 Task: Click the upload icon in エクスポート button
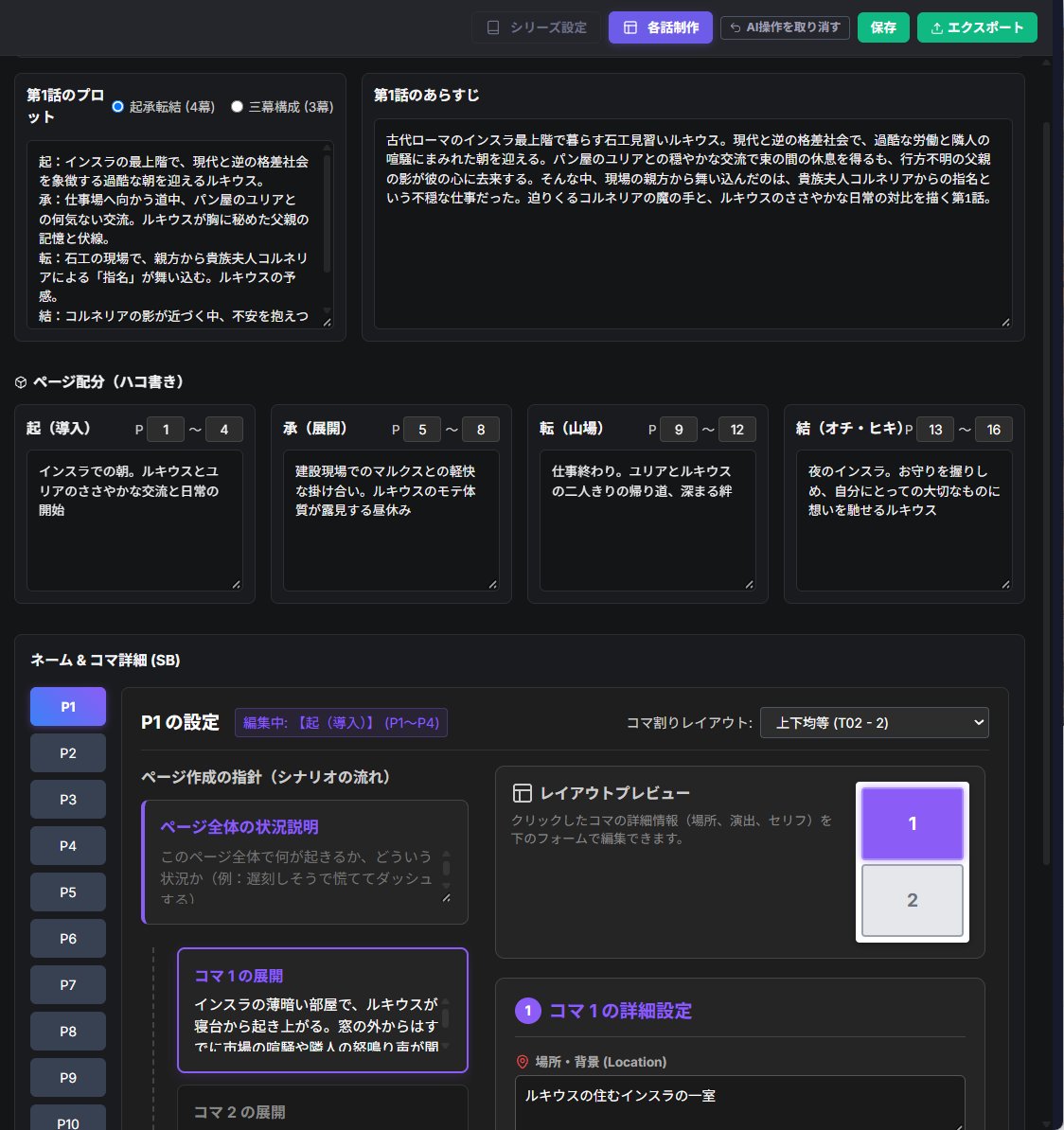pos(936,27)
